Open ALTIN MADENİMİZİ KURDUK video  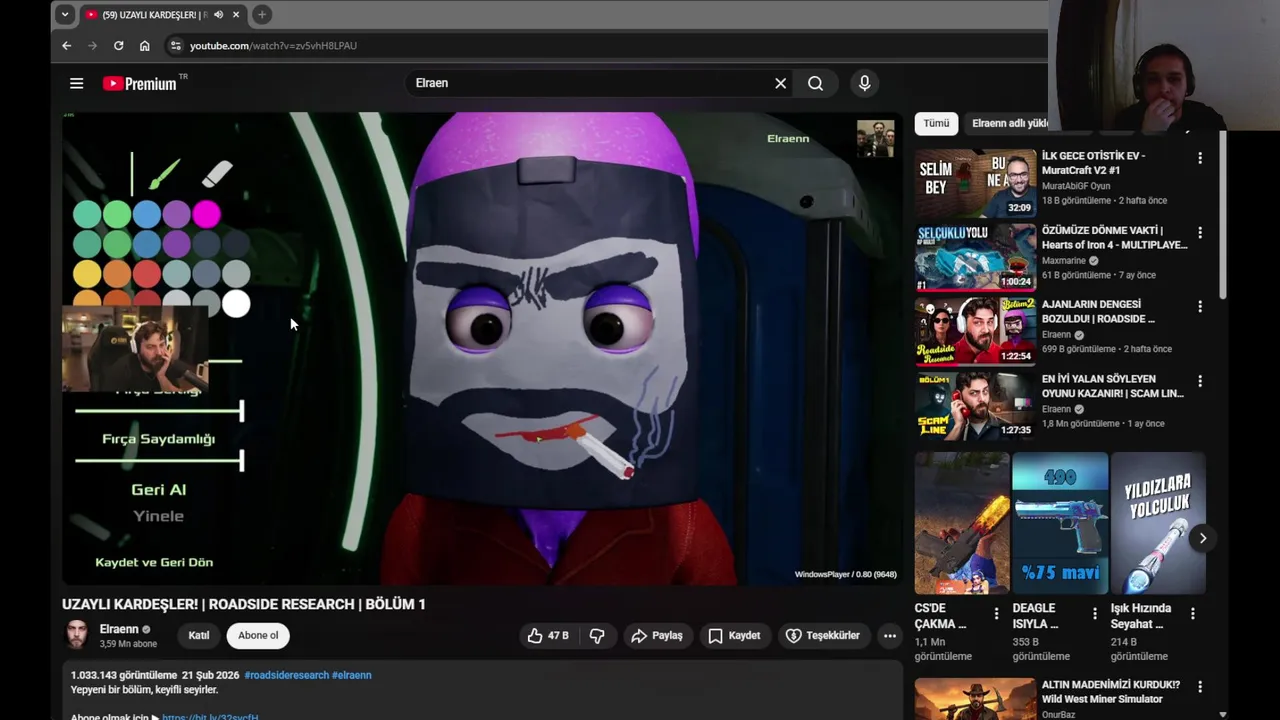[976, 699]
